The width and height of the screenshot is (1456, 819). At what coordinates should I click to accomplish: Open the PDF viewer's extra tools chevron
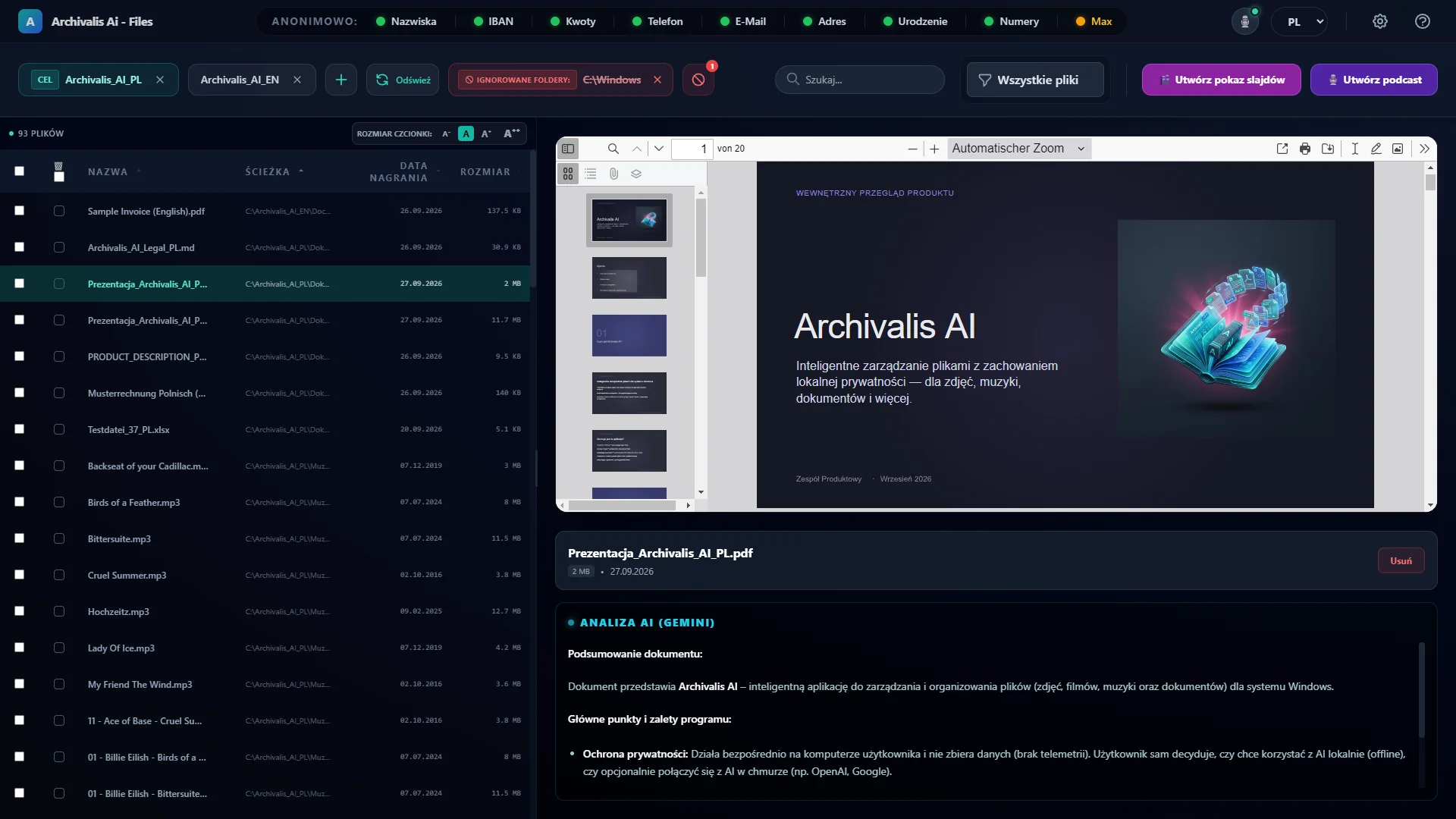pos(1424,149)
